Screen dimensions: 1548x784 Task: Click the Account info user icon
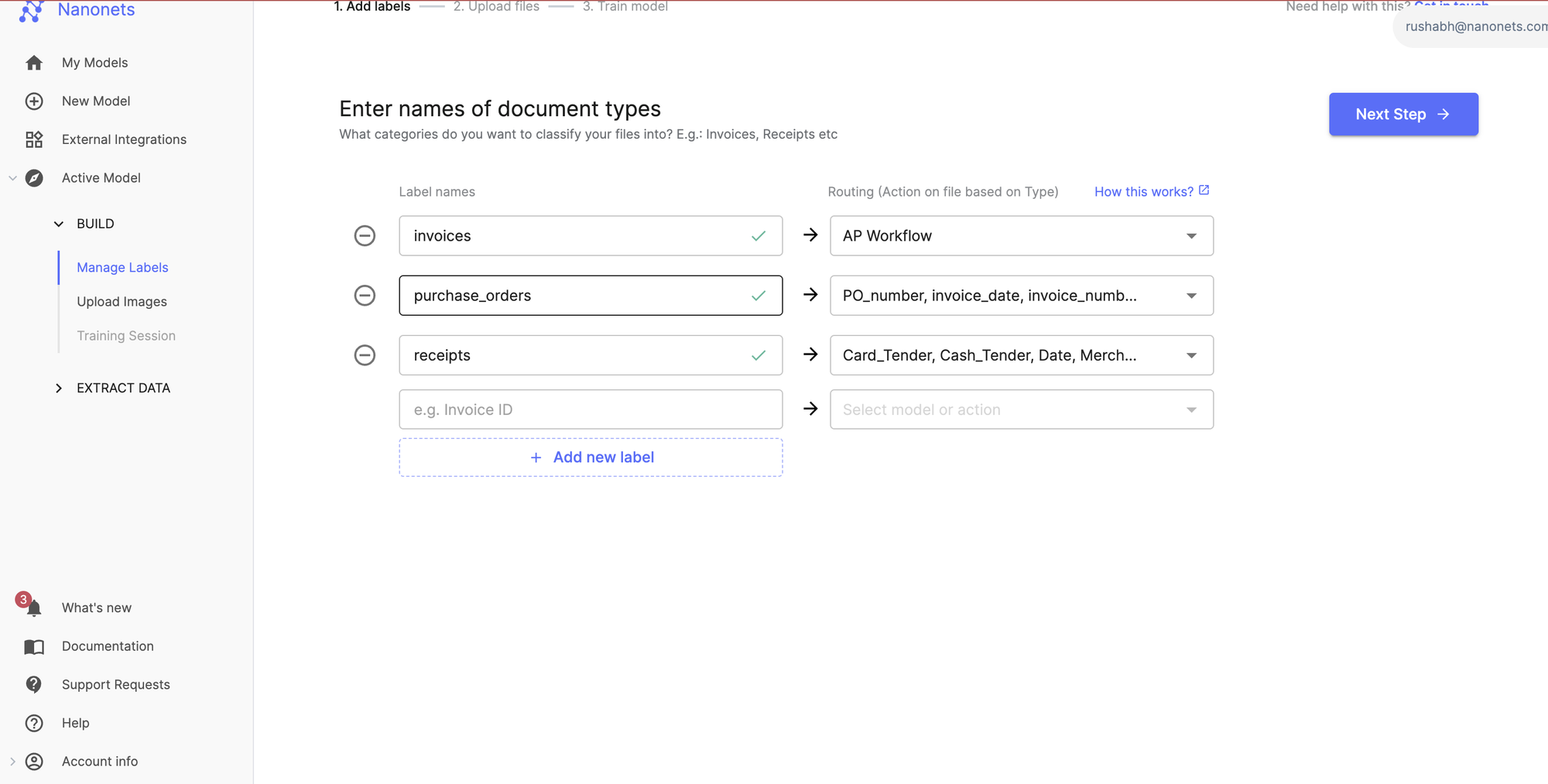34,761
